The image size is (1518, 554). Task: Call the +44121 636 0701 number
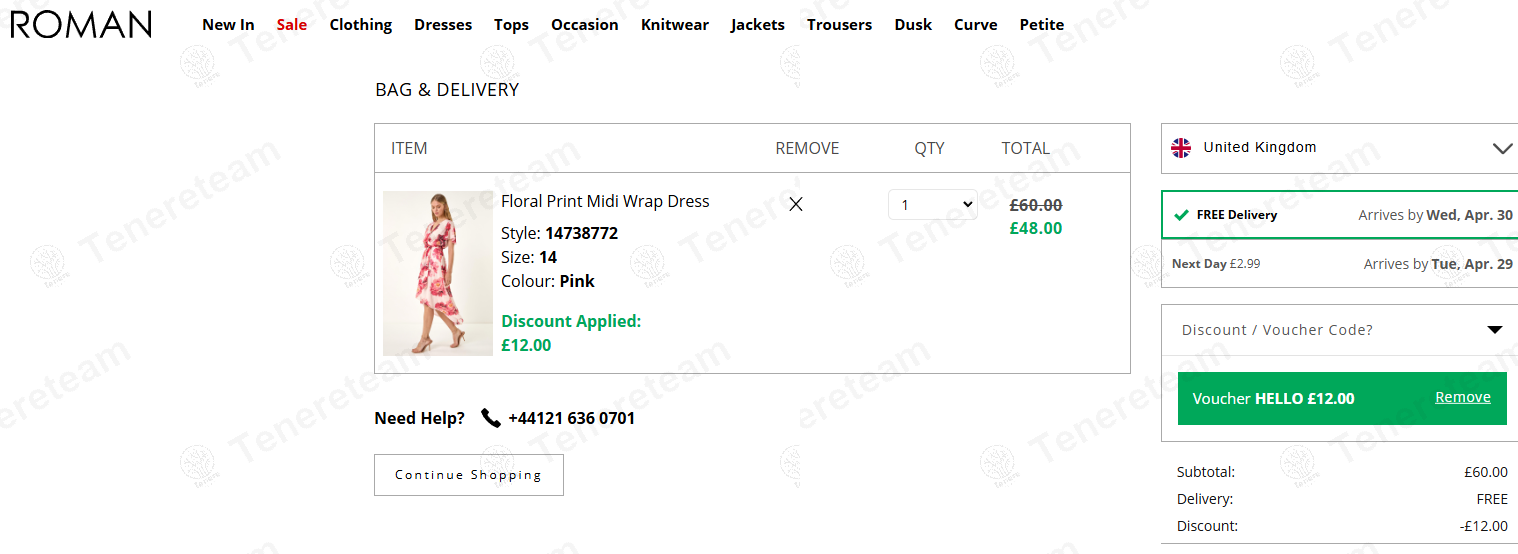tap(571, 418)
